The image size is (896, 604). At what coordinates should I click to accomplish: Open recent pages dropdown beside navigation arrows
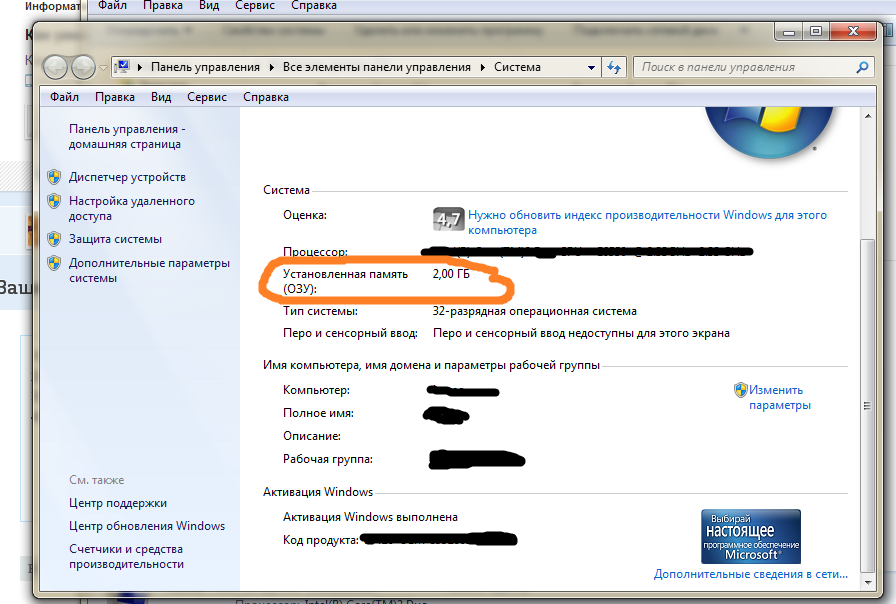click(103, 67)
